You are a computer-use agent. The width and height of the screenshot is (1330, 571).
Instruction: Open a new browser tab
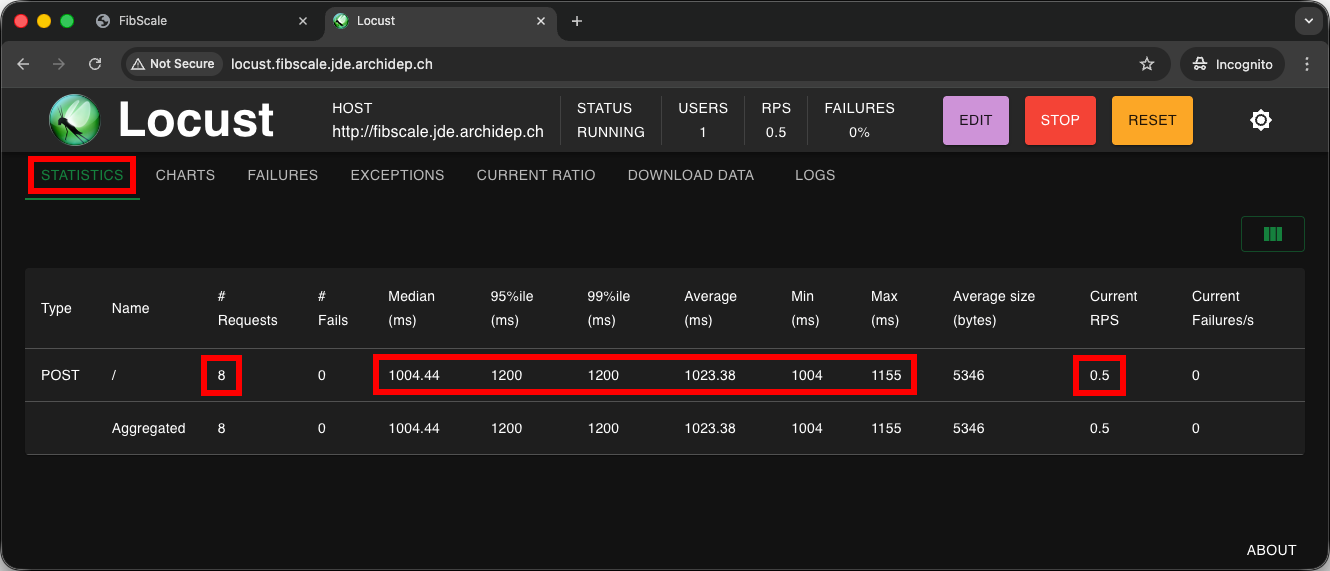click(577, 21)
